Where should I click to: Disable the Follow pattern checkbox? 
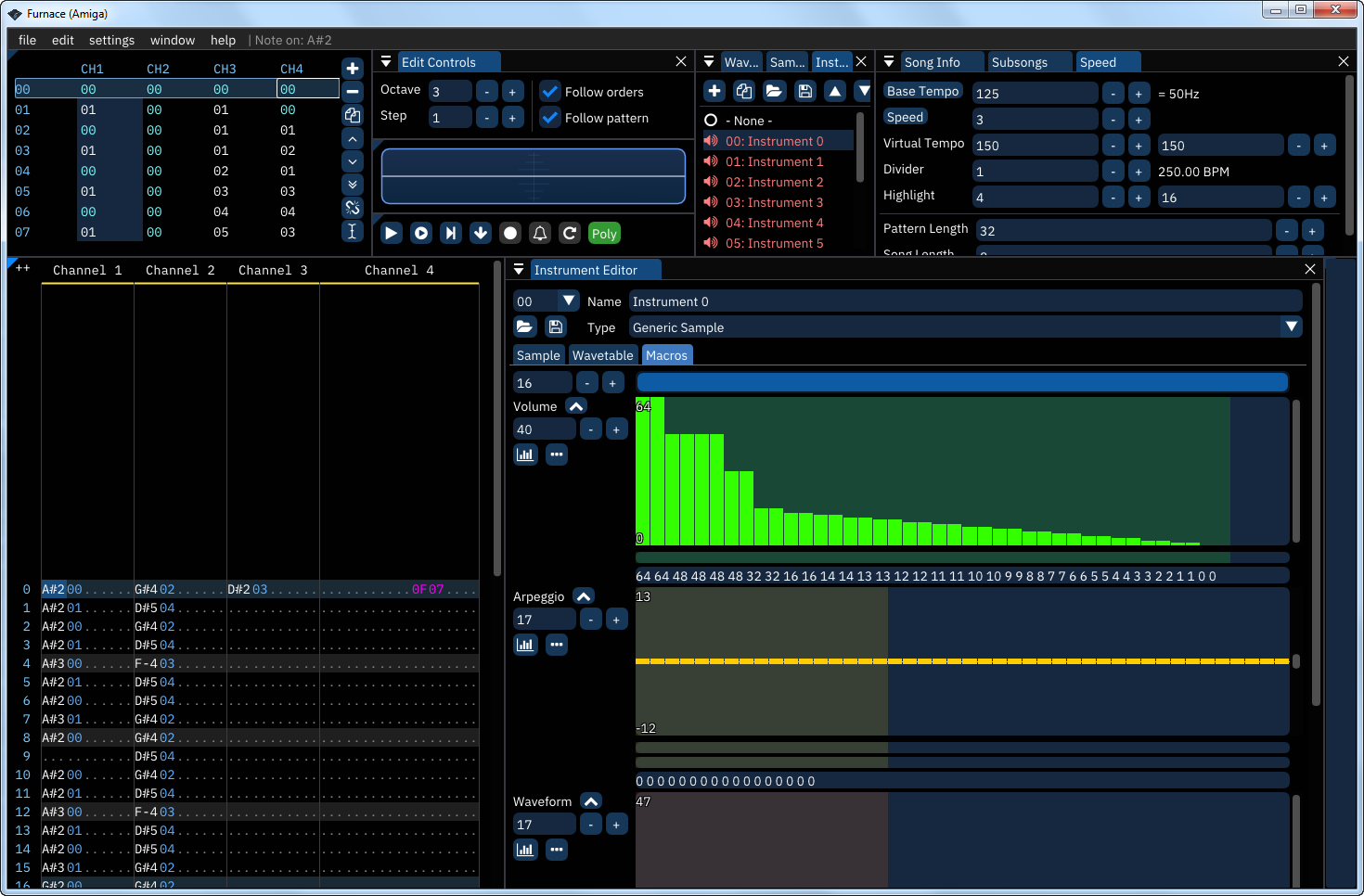coord(550,118)
